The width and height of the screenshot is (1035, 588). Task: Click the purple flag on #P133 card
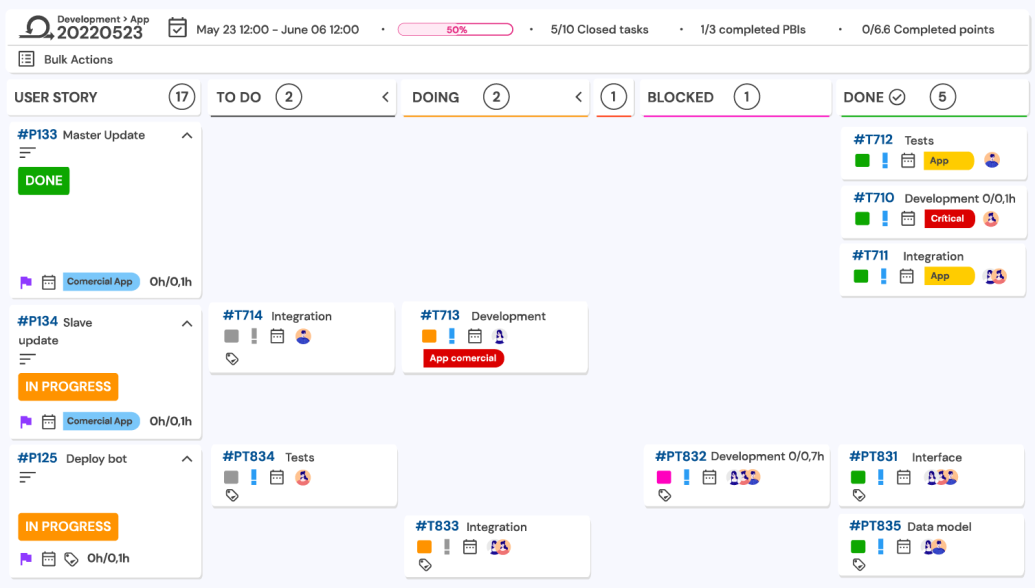click(26, 282)
